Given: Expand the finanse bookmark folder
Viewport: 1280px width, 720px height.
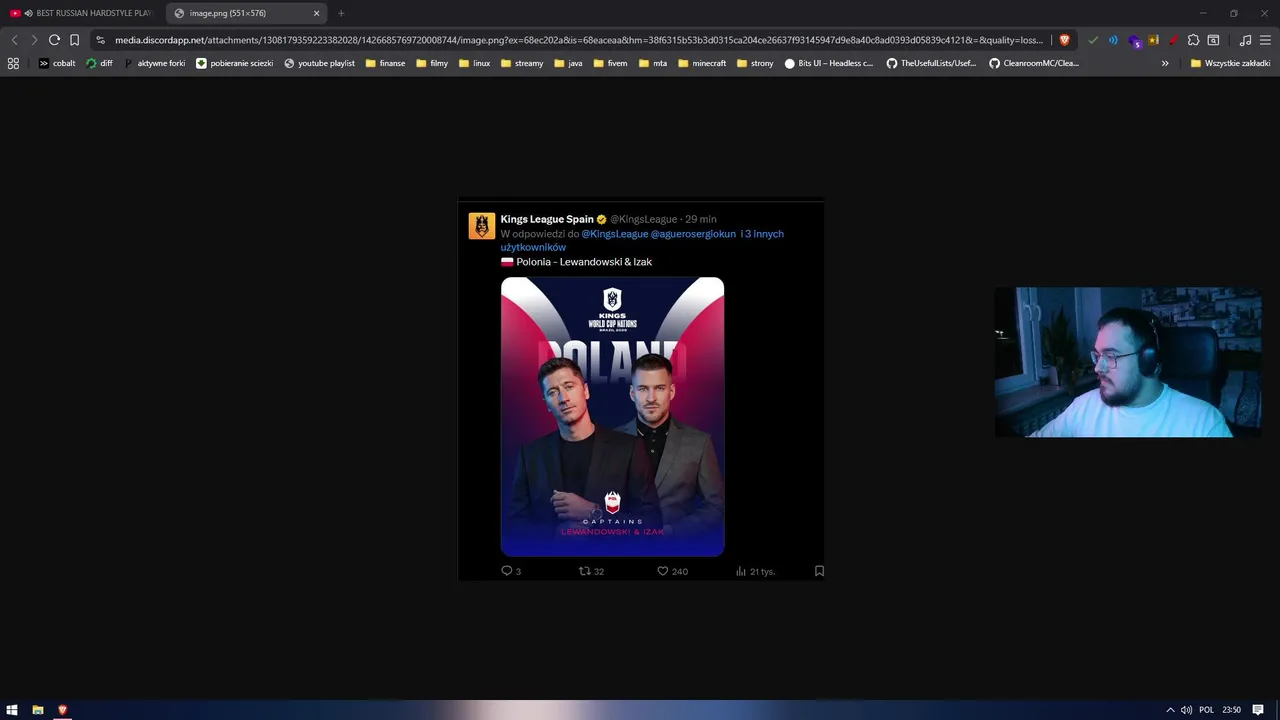Looking at the screenshot, I should (x=386, y=63).
